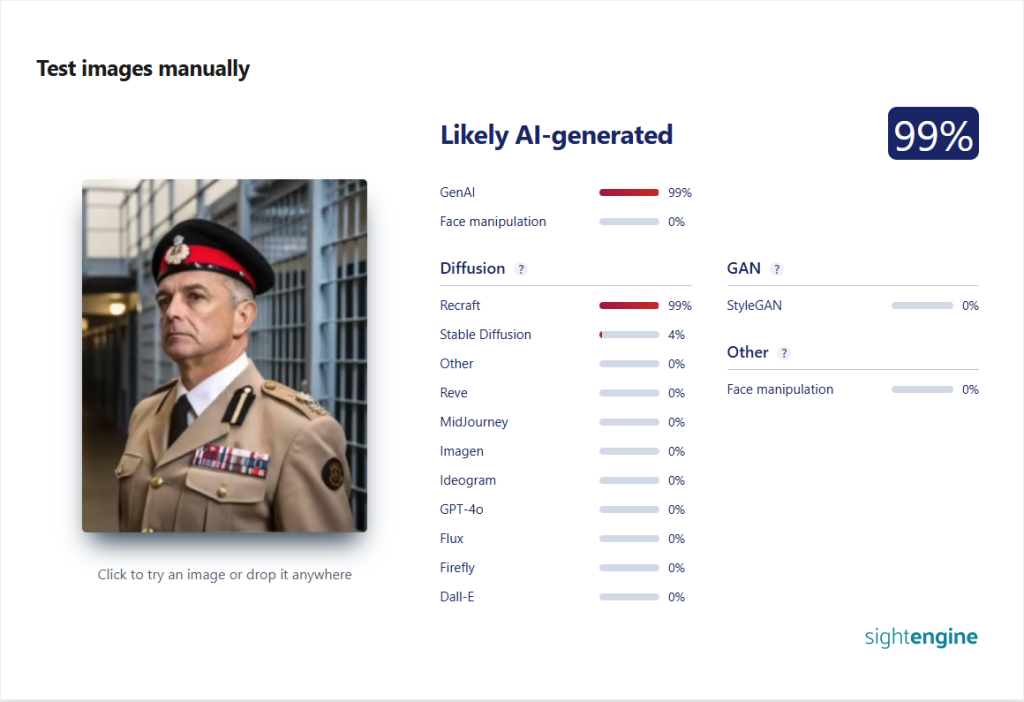Image resolution: width=1024 pixels, height=702 pixels.
Task: Click the Recraft 99% score bar
Action: click(x=629, y=306)
